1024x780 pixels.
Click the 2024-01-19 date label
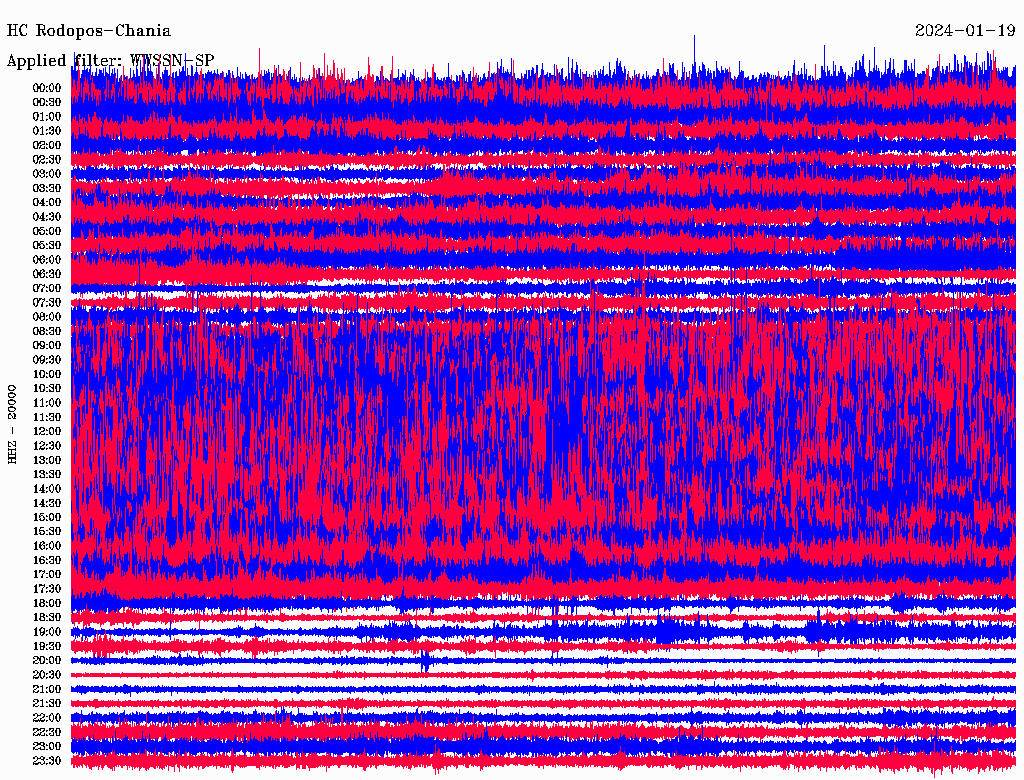pos(965,31)
